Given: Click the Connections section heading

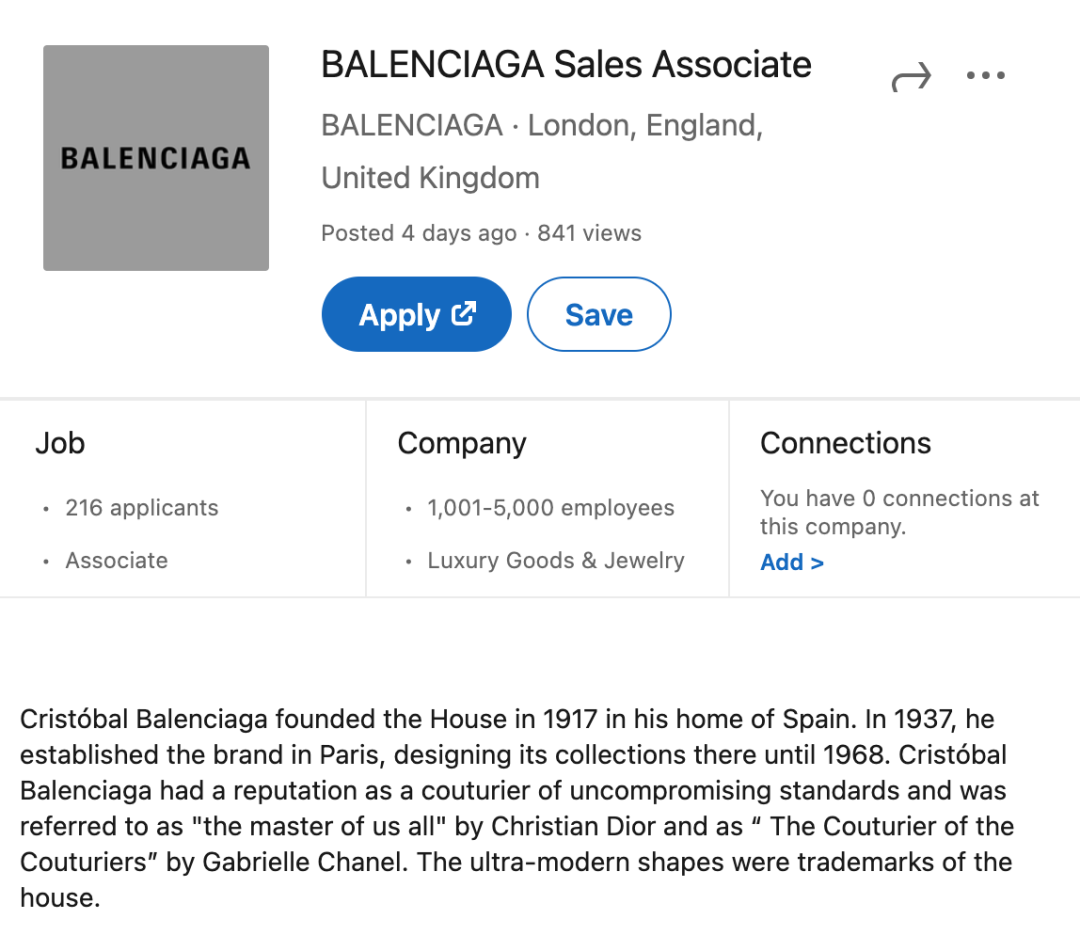Looking at the screenshot, I should click(845, 443).
